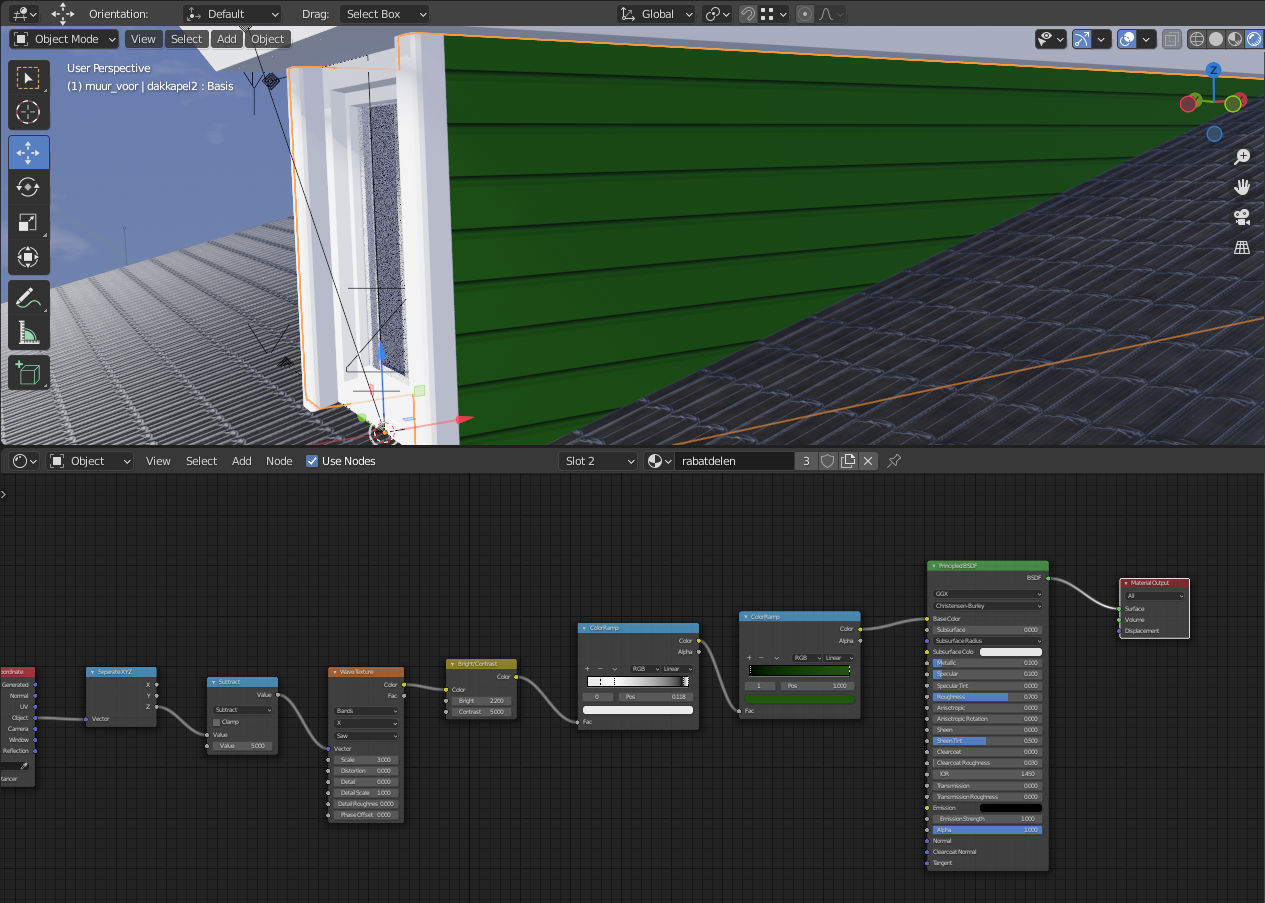The height and width of the screenshot is (903, 1265).
Task: Open the Slot 2 material slot dropdown
Action: 598,461
